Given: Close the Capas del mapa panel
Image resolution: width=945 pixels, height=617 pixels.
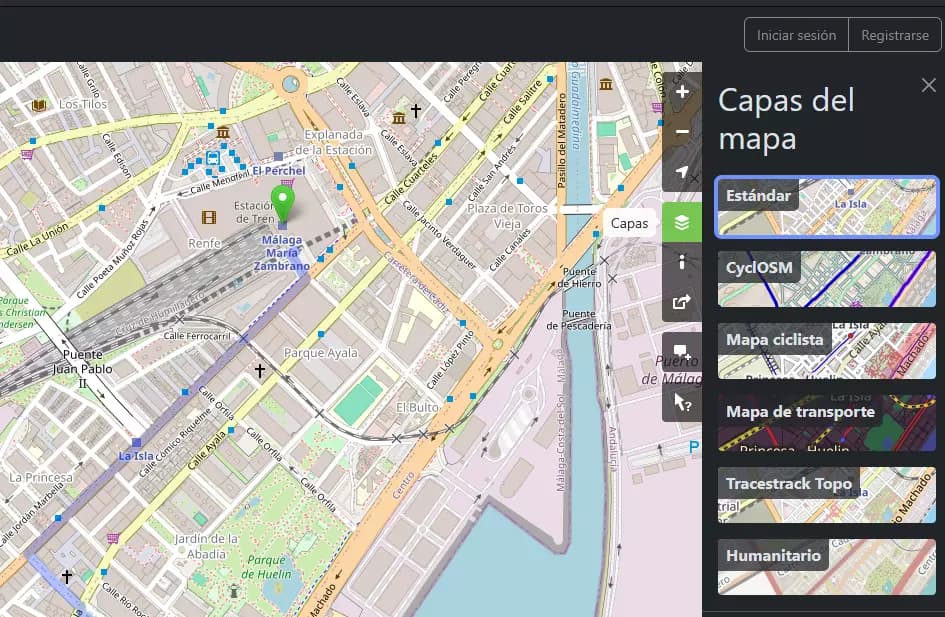Looking at the screenshot, I should (928, 86).
